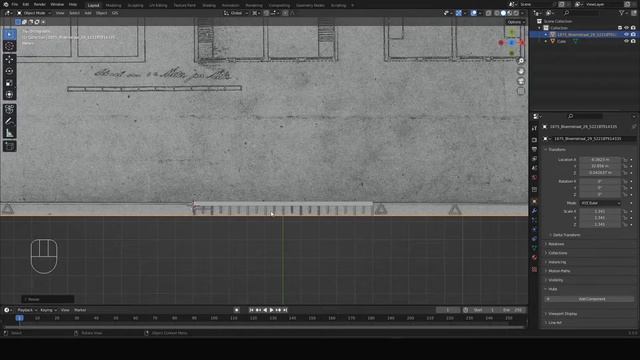
Task: Select the Rotate tool
Action: [x=9, y=71]
